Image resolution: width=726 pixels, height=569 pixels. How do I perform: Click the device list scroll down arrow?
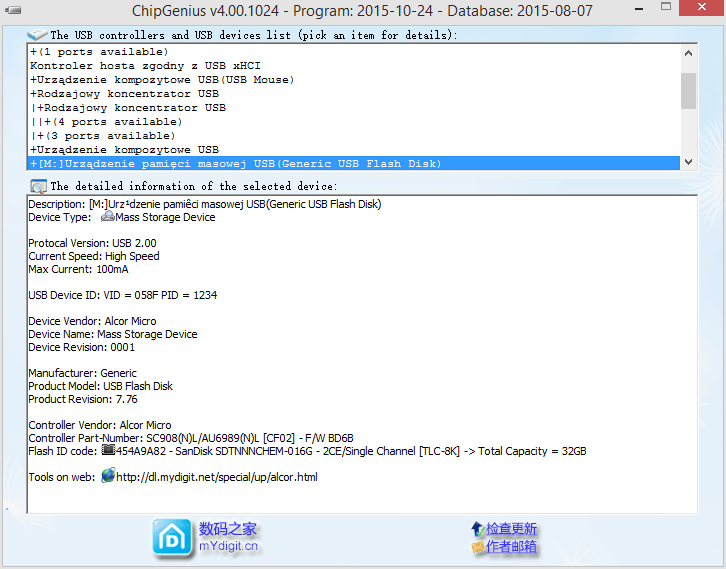tap(688, 162)
